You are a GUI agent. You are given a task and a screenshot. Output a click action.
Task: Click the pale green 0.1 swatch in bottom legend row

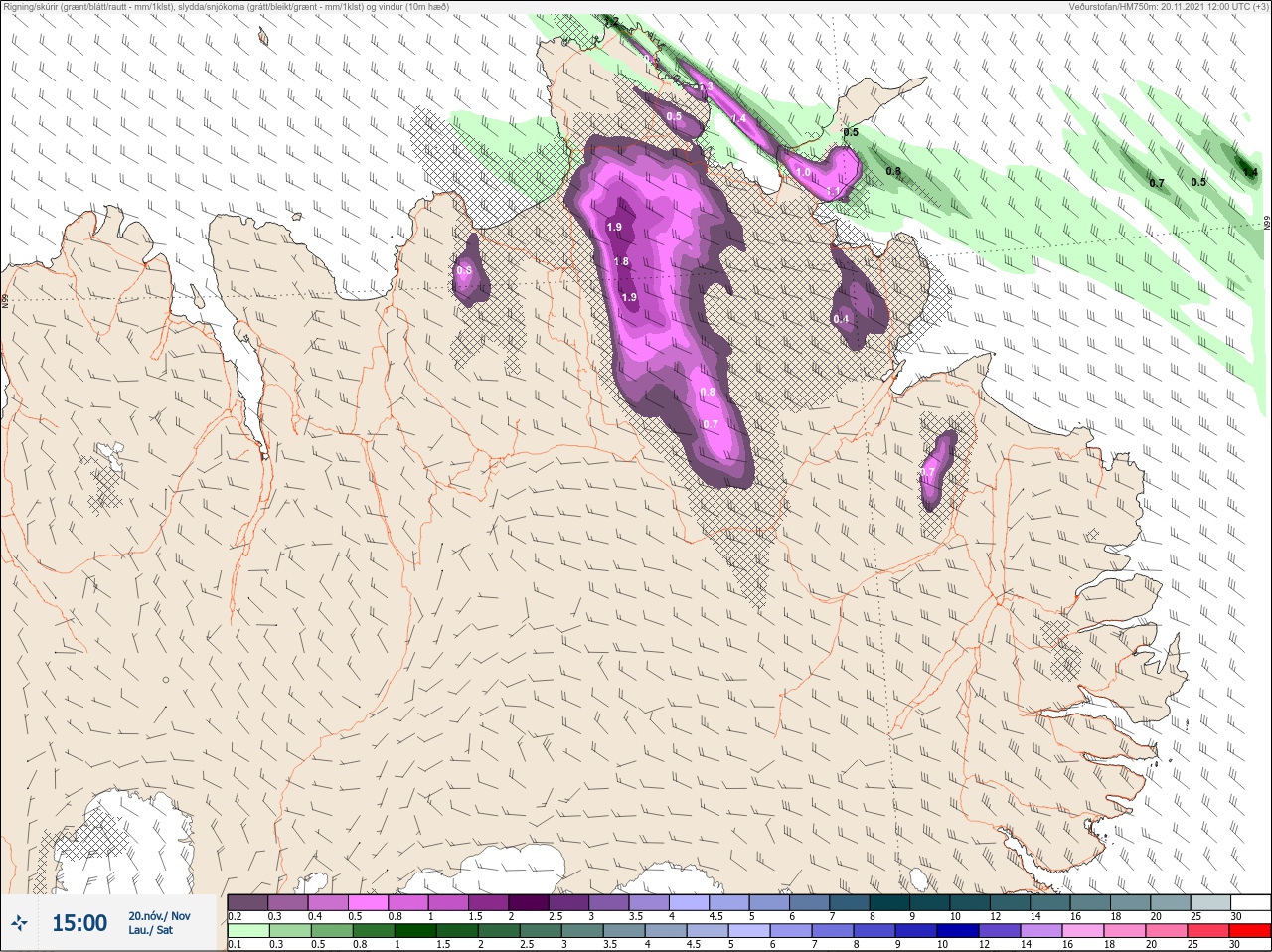pos(247,931)
